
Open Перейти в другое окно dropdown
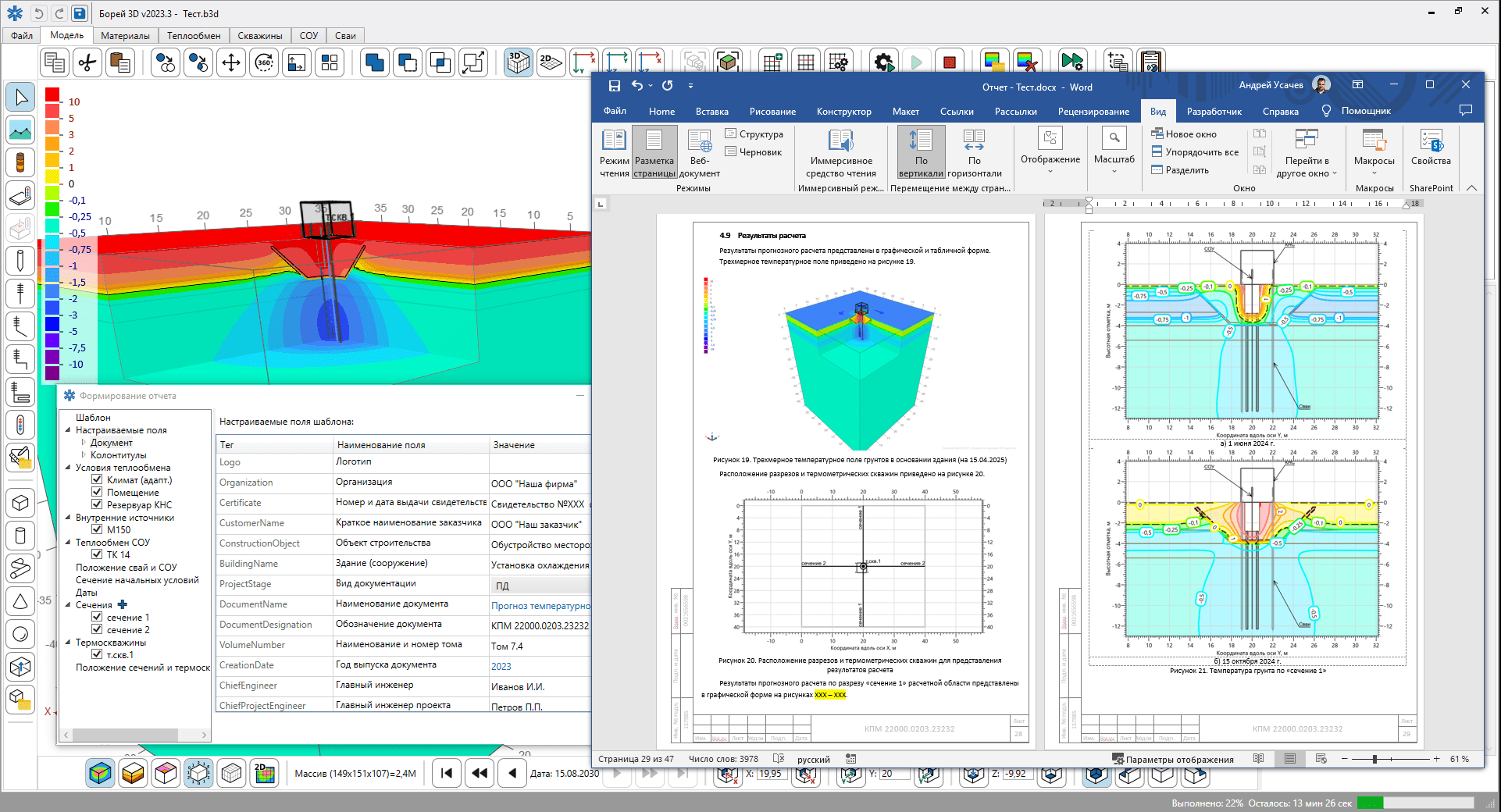1307,153
